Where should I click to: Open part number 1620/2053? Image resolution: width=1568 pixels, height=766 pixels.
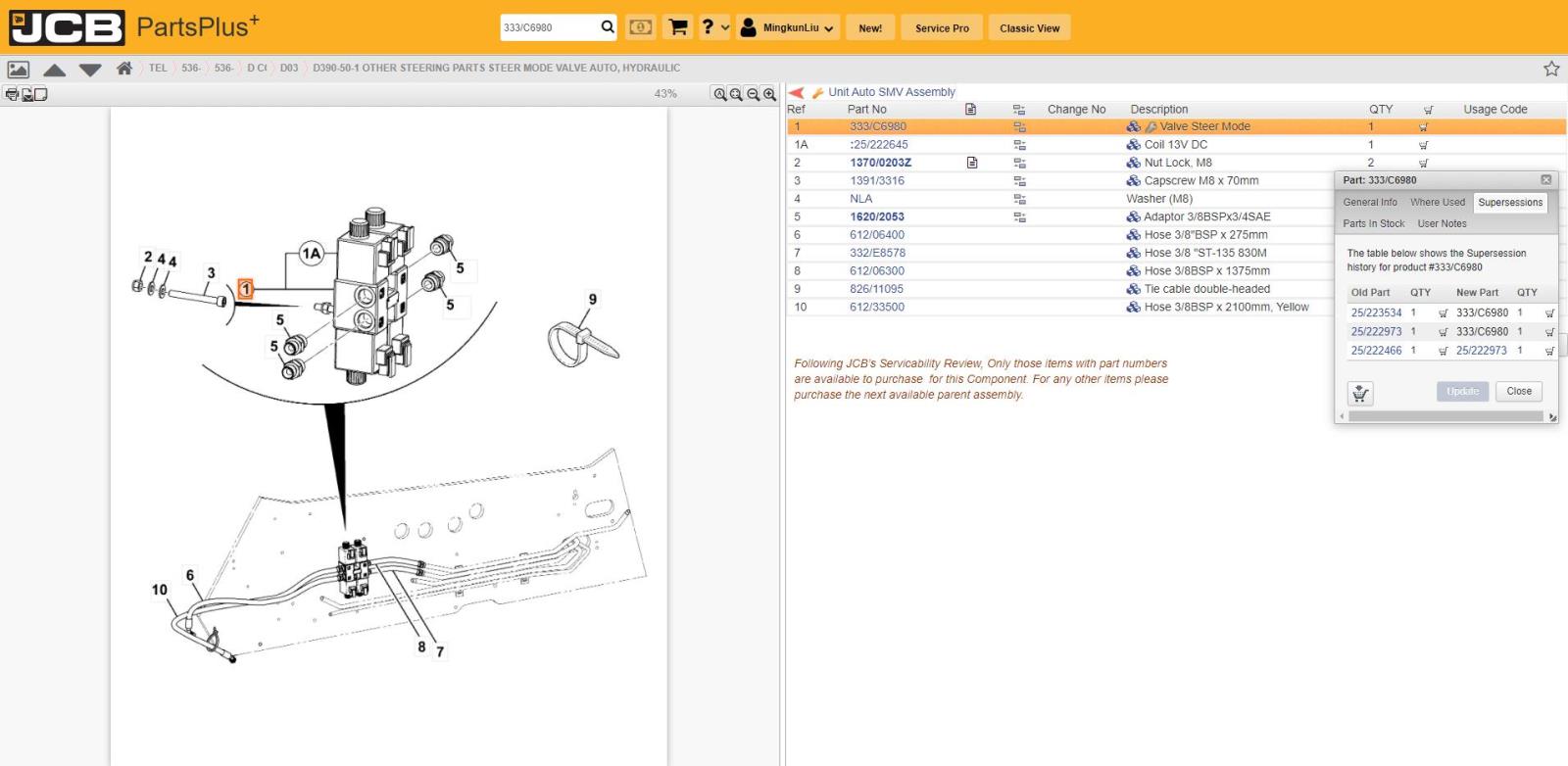click(877, 217)
